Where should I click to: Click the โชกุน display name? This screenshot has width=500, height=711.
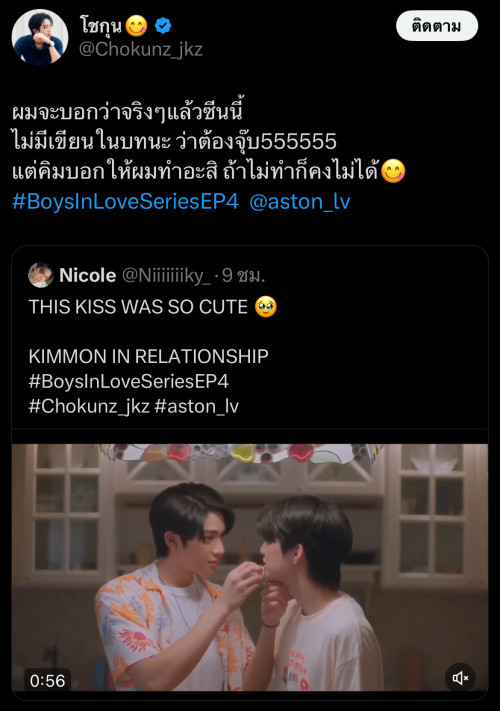pyautogui.click(x=101, y=25)
